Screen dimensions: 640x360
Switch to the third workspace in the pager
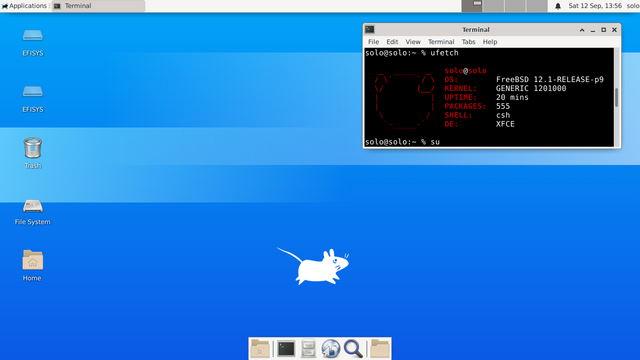pyautogui.click(x=515, y=6)
